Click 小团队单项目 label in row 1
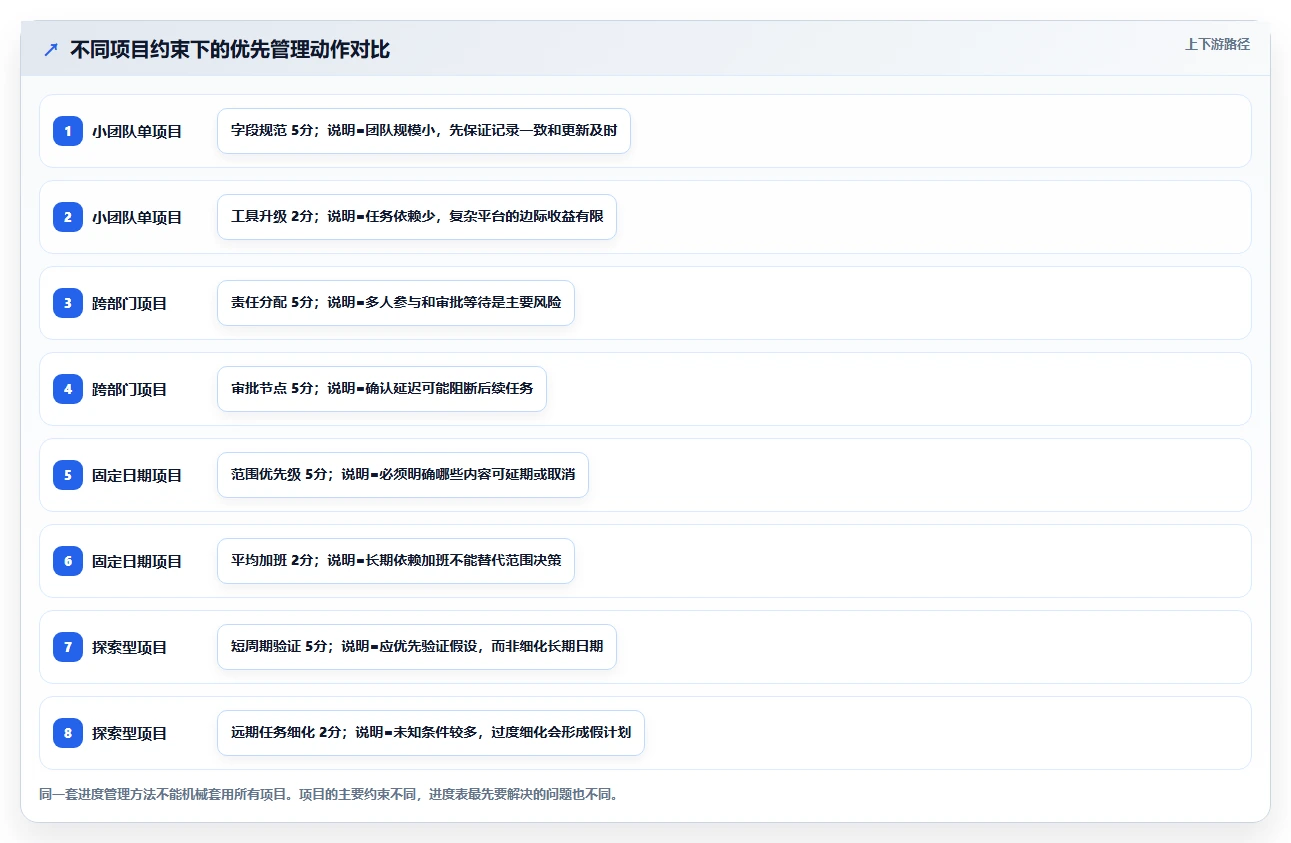 tap(137, 131)
